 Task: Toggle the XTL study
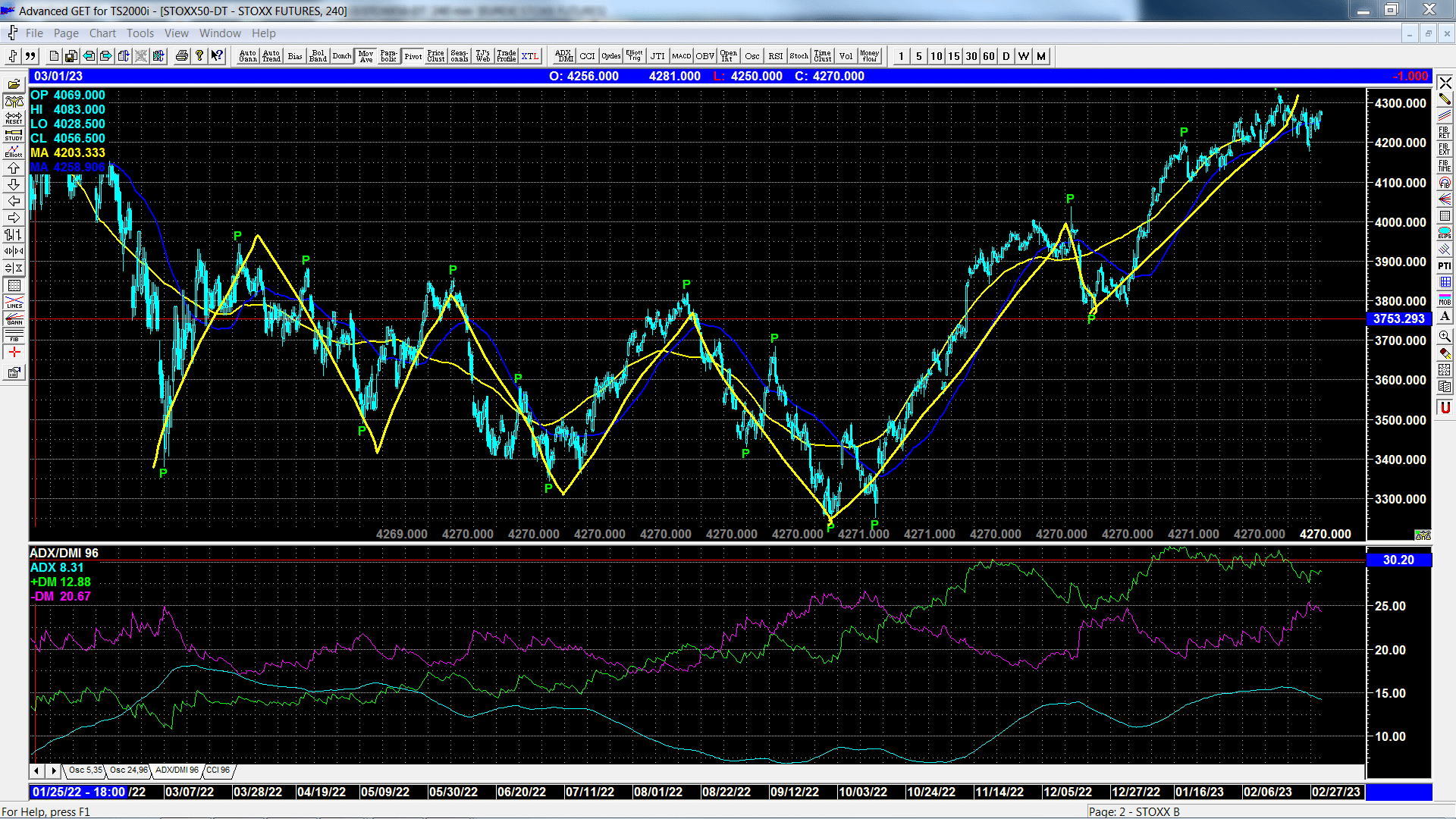click(530, 56)
